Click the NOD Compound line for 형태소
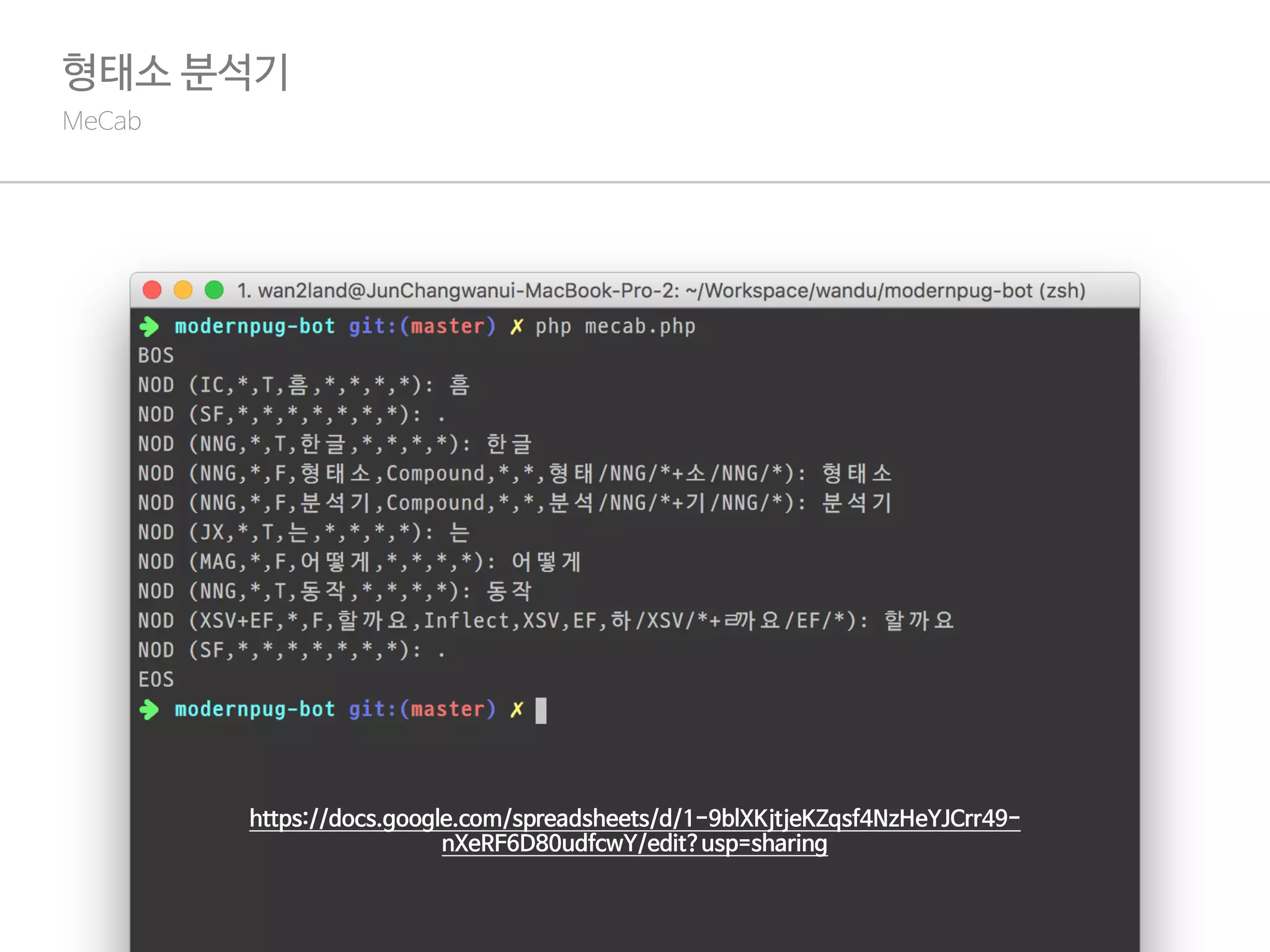 (x=515, y=473)
